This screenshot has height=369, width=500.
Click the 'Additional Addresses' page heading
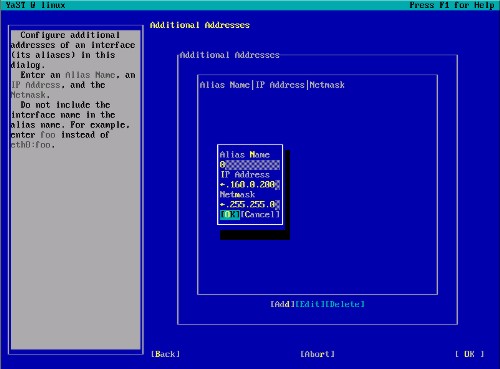coord(200,25)
